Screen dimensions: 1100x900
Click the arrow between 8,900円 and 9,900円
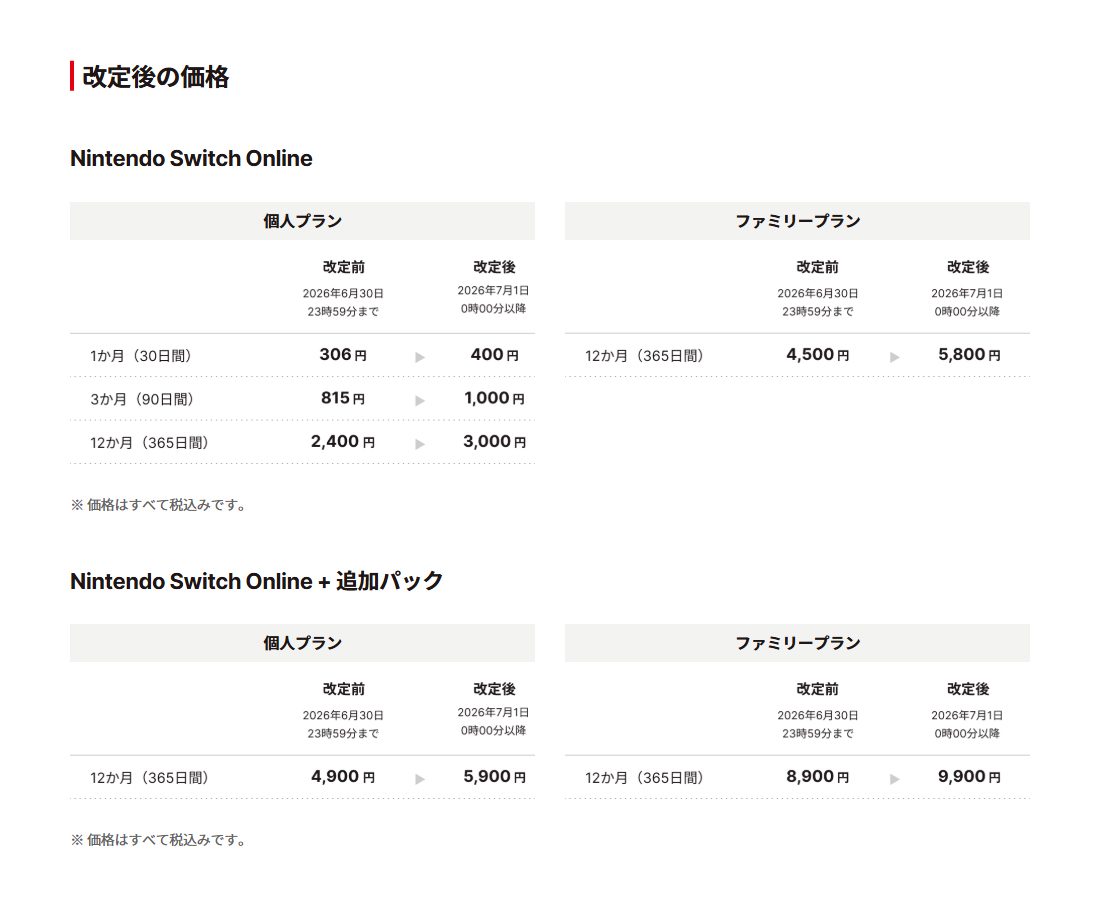[894, 779]
